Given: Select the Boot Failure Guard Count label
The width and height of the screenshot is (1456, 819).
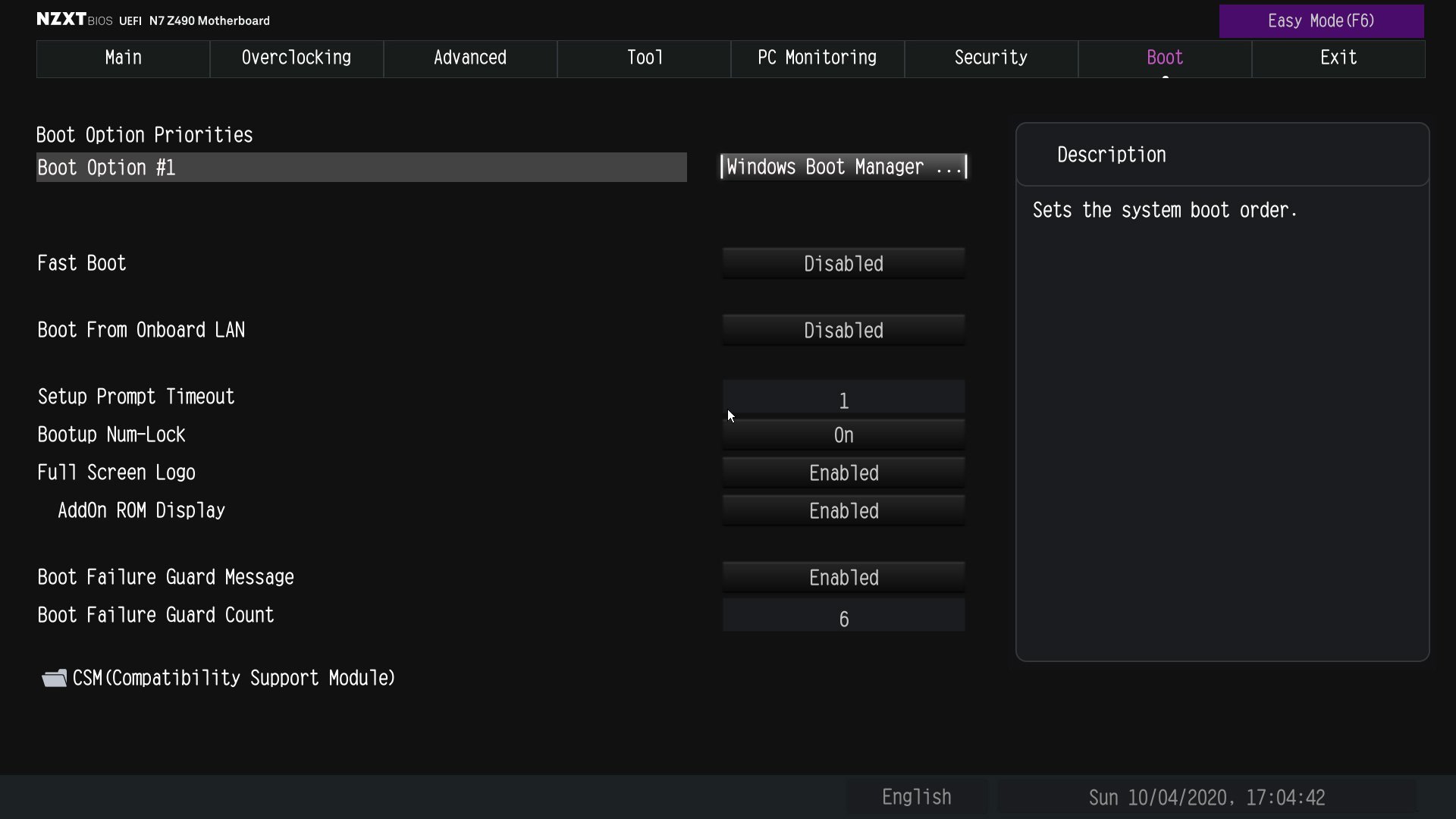Looking at the screenshot, I should point(155,615).
